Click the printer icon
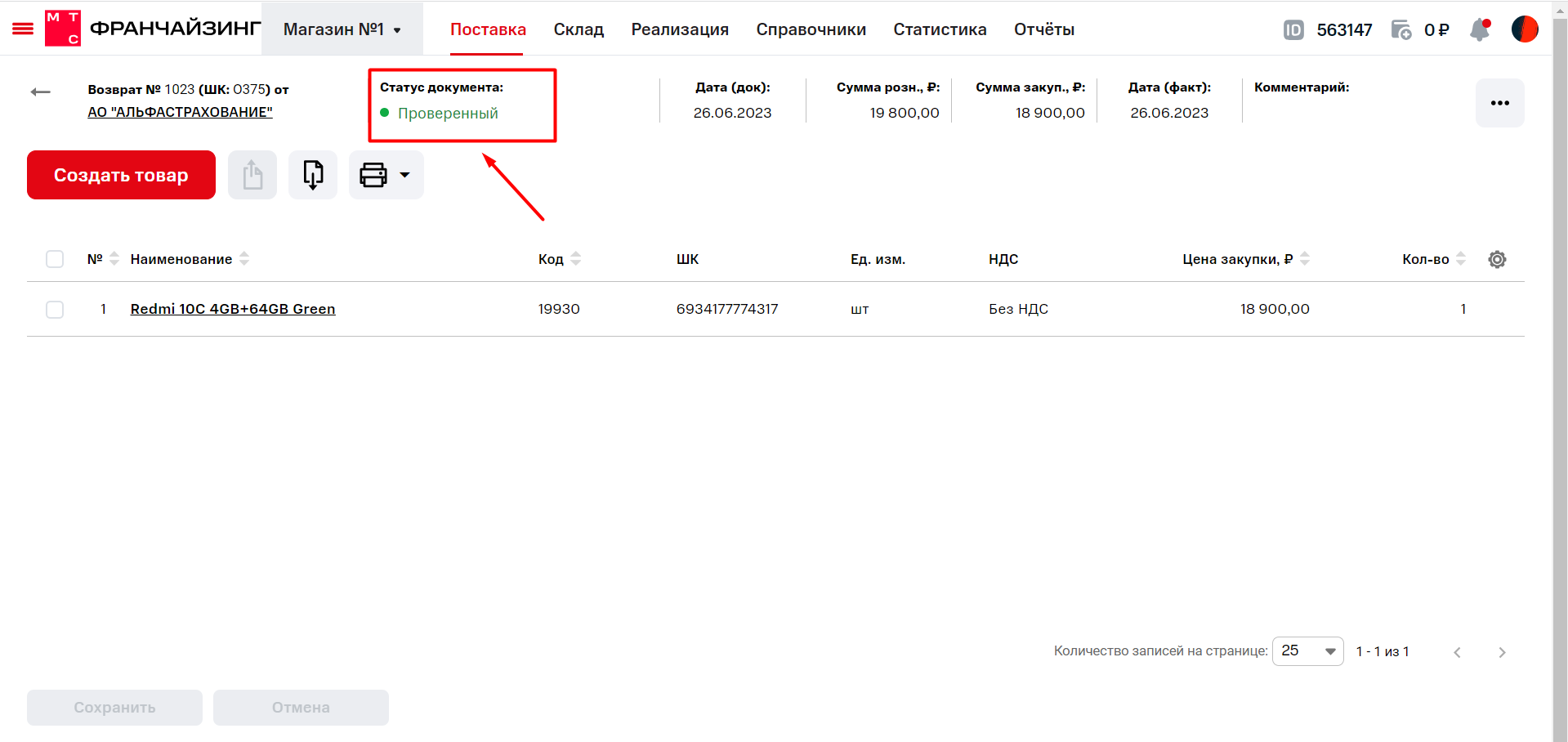Viewport: 1568px width, 742px height. point(373,175)
